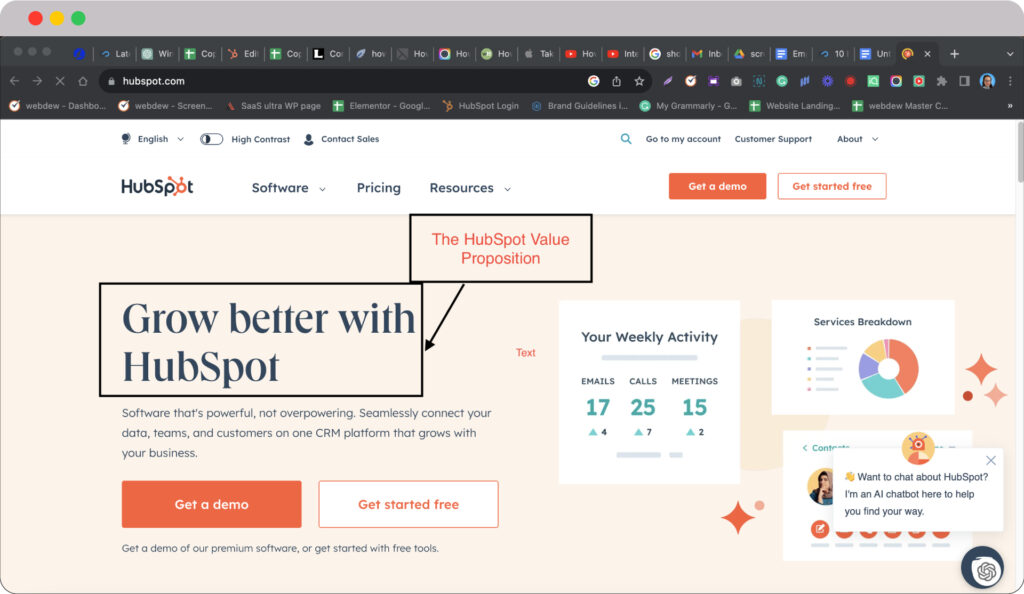Expand the About menu in top bar
The width and height of the screenshot is (1024, 594).
click(x=857, y=139)
